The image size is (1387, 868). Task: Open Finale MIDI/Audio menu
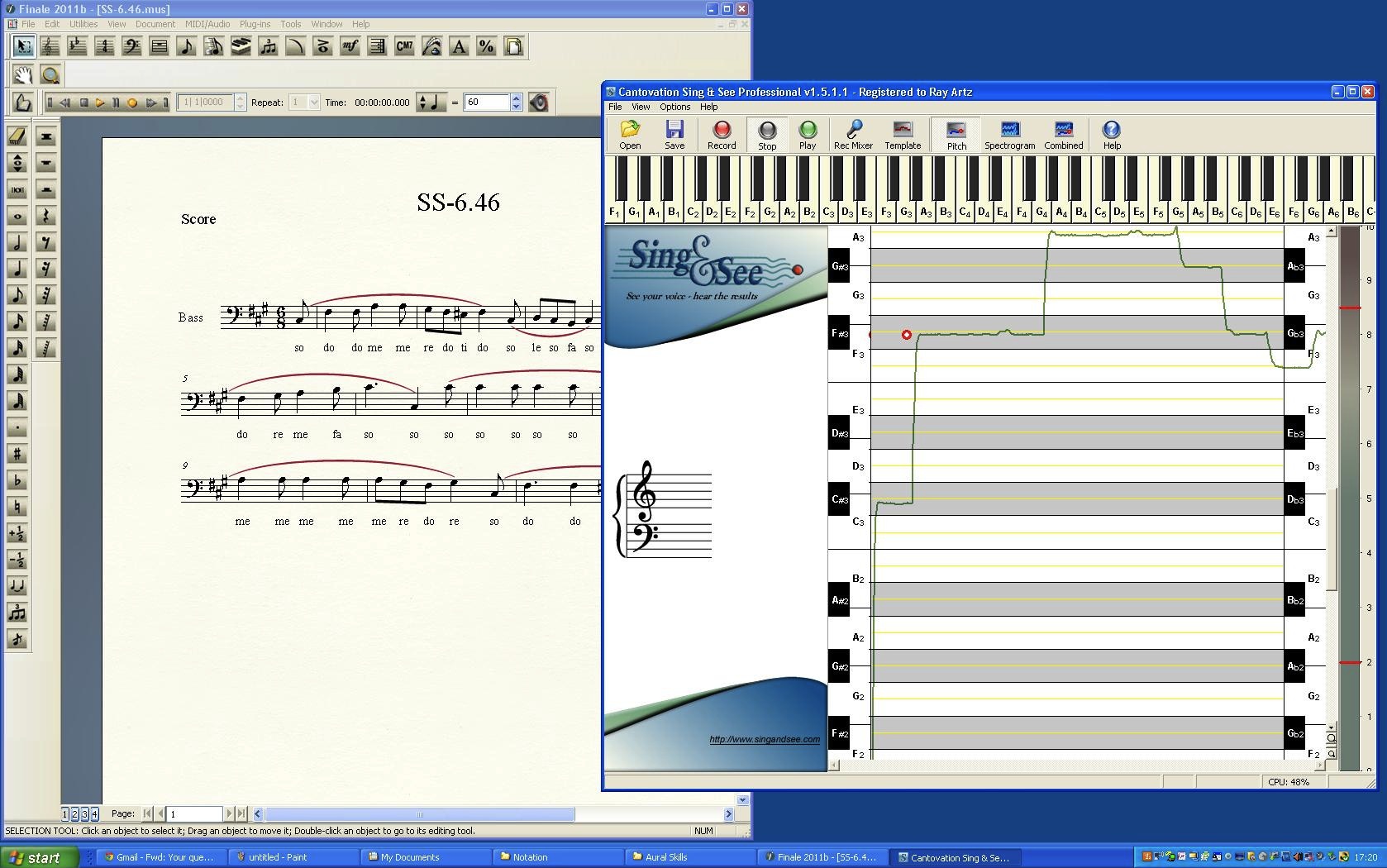(x=207, y=24)
